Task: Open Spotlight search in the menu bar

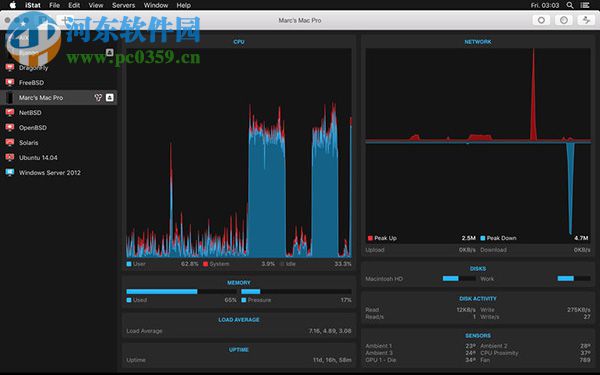Action: pyautogui.click(x=570, y=5)
